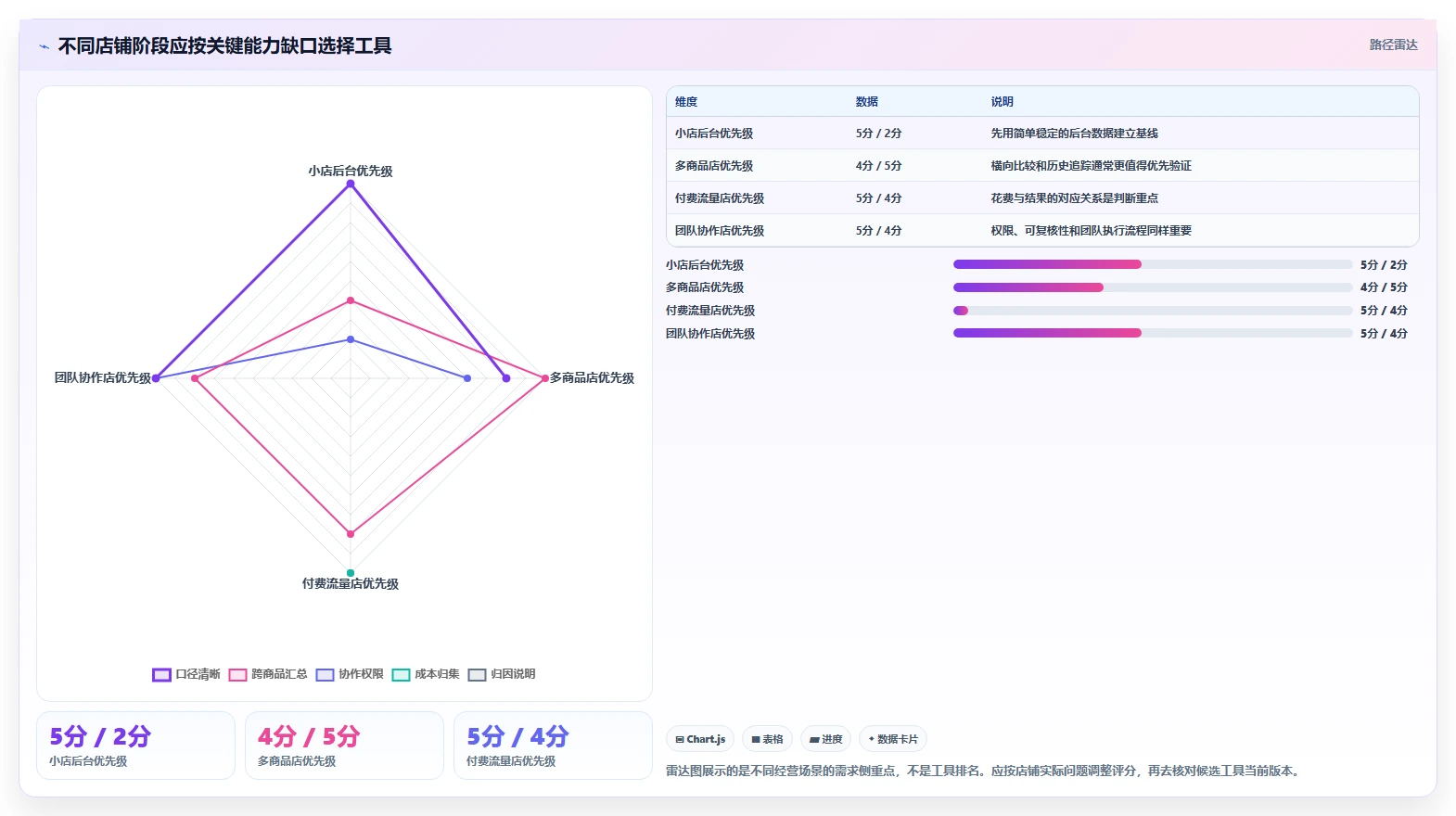Select table cell 小店后台优先级

pos(714,134)
